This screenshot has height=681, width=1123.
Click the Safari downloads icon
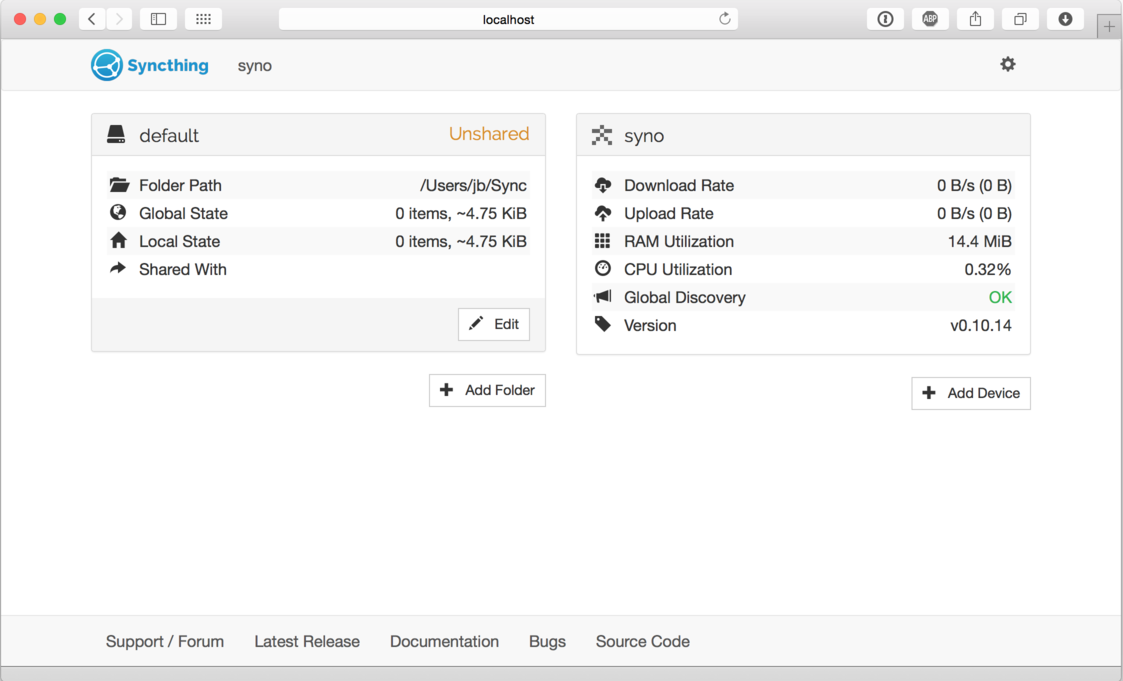pyautogui.click(x=1065, y=19)
